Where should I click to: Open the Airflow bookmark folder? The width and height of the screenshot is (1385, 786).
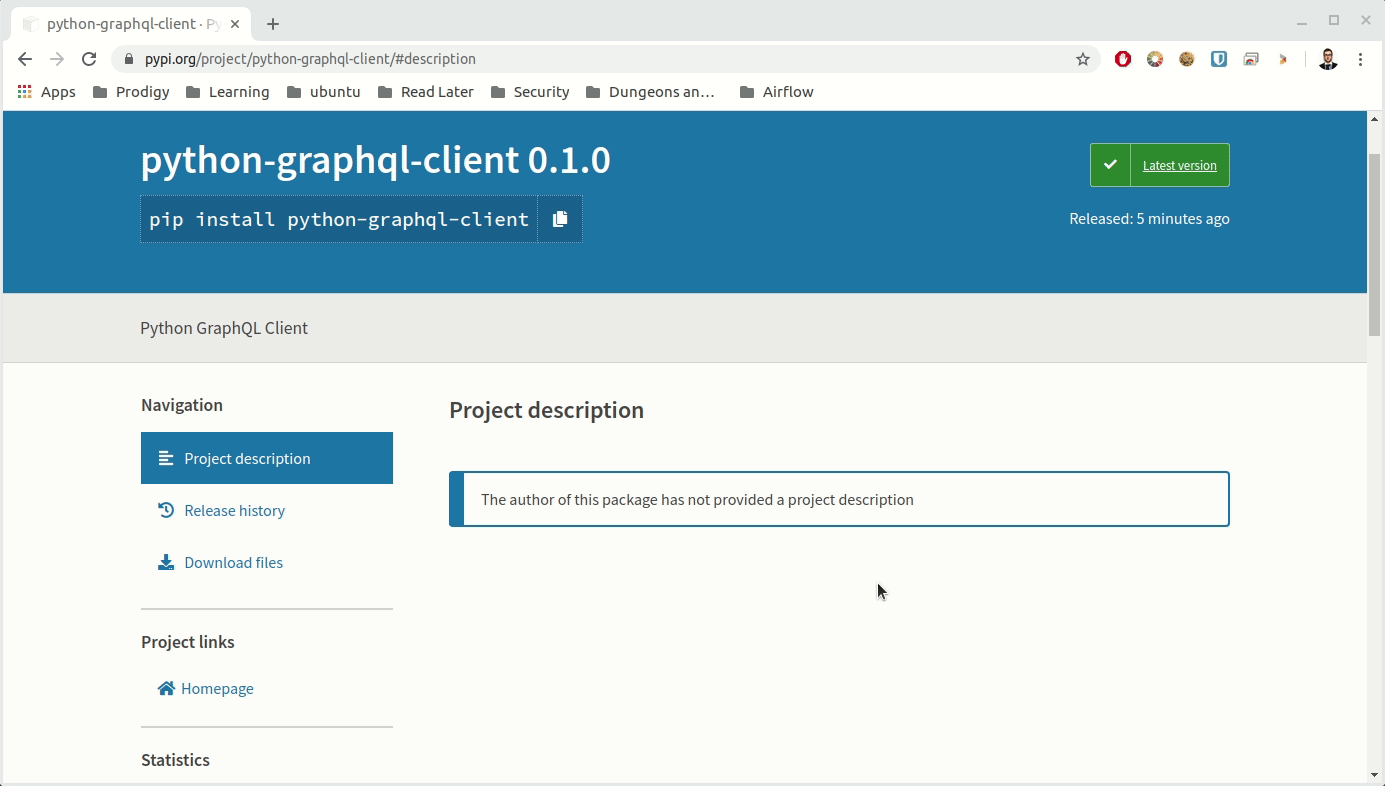tap(776, 92)
